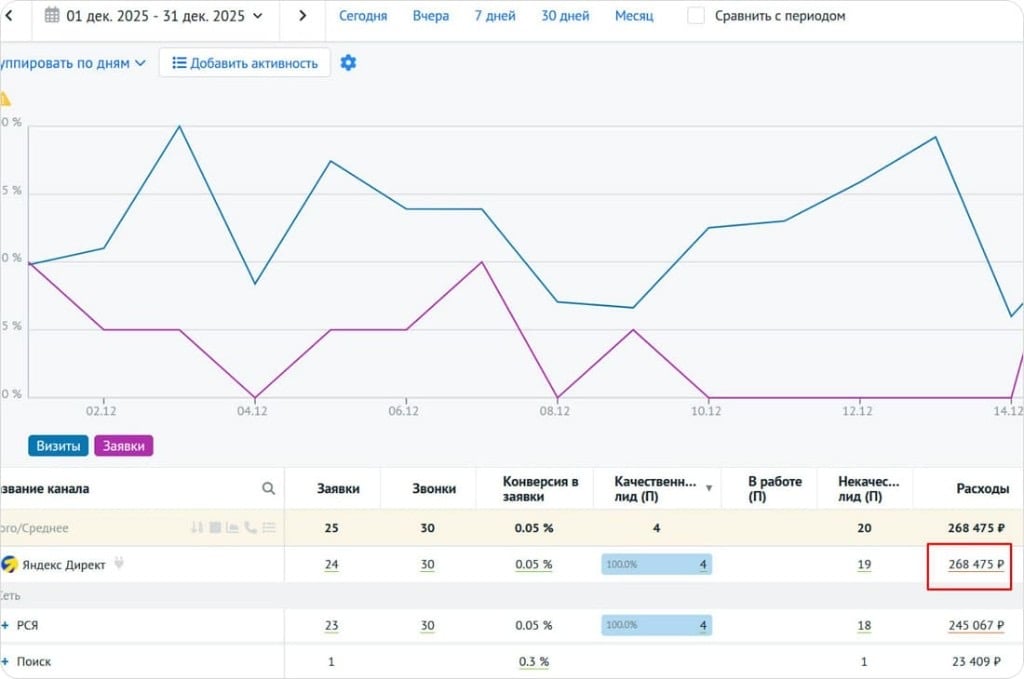The image size is (1024, 679).
Task: Toggle the Визиты series on chart
Action: pos(58,446)
